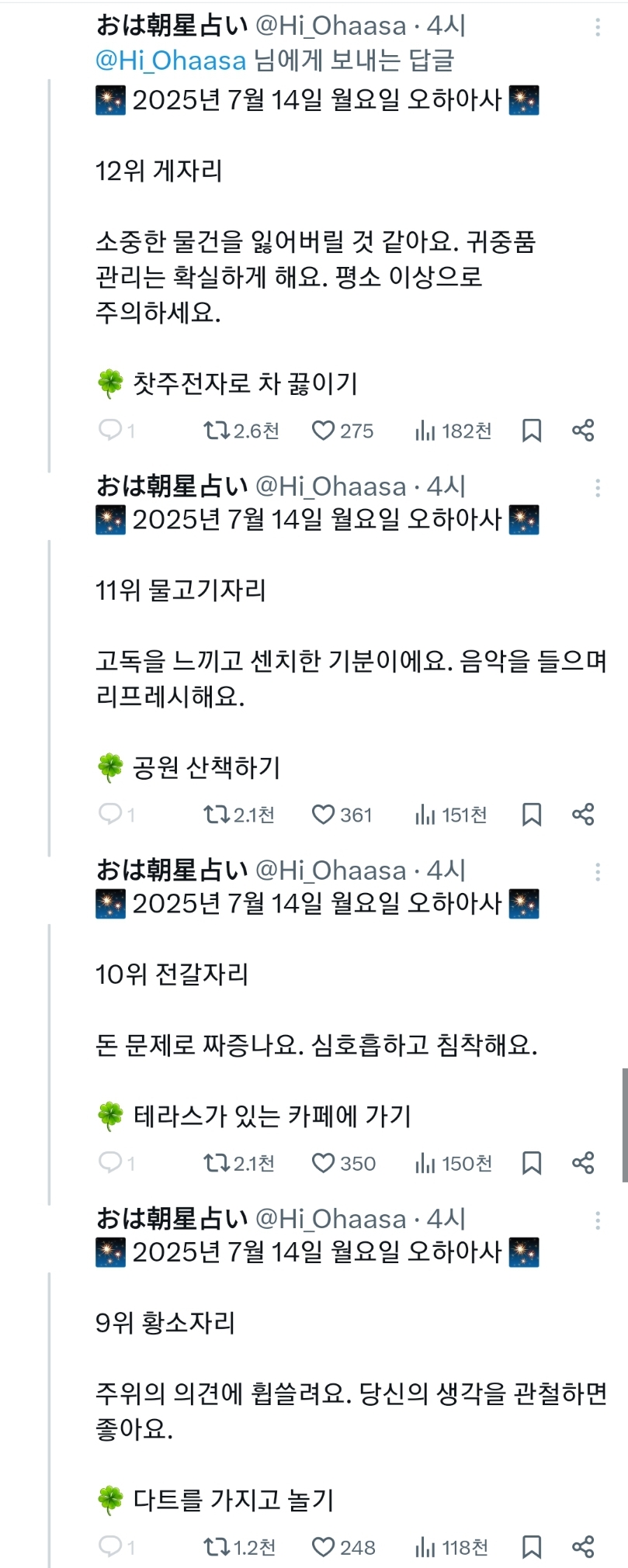Image resolution: width=628 pixels, height=1568 pixels.
Task: Open more options menu on 물고기자리 post
Action: click(x=598, y=488)
